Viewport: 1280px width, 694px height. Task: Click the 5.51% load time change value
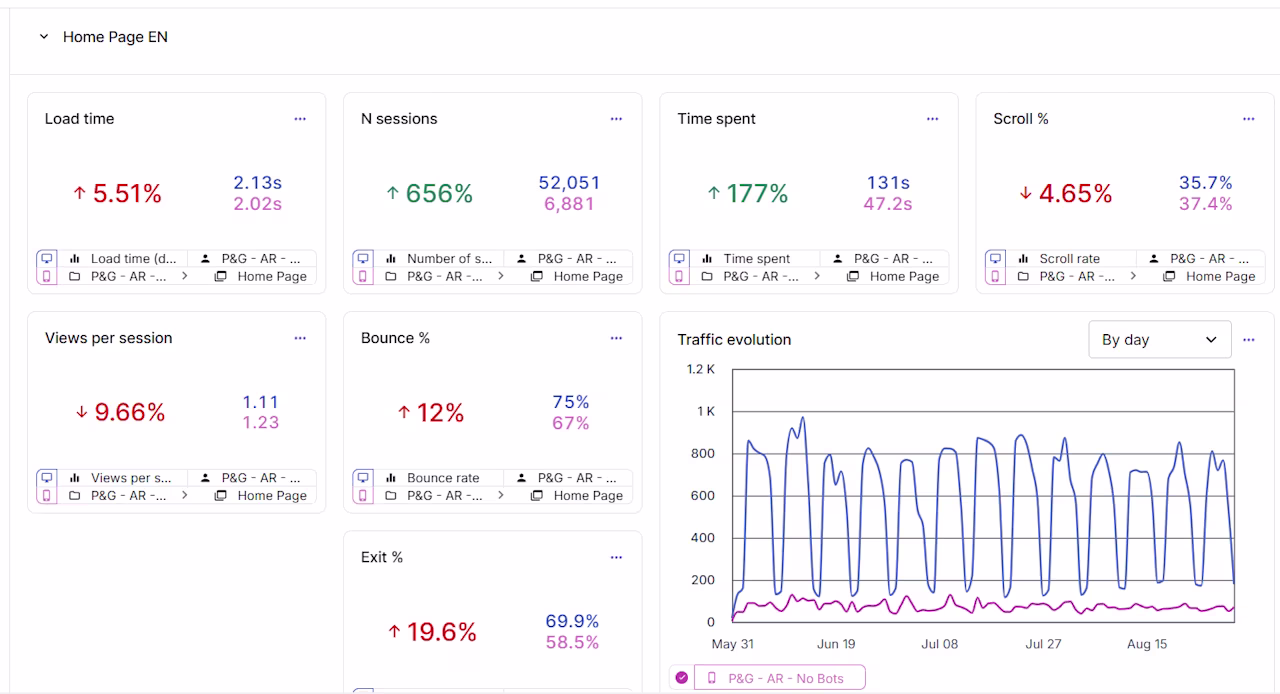pyautogui.click(x=127, y=193)
